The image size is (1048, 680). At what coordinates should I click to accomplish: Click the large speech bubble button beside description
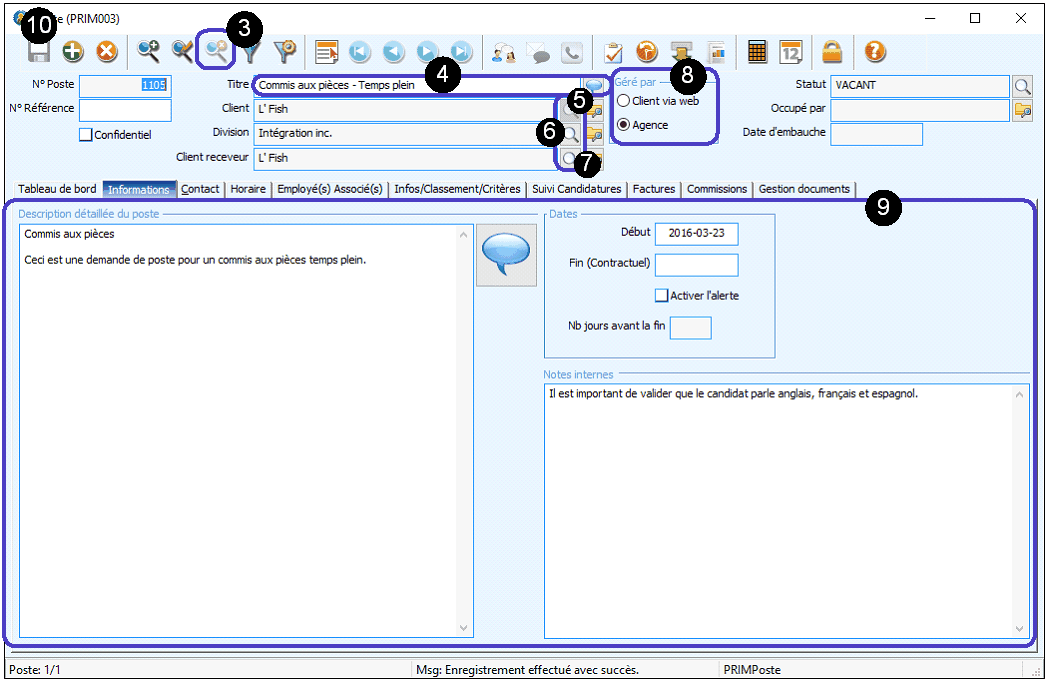click(x=506, y=255)
